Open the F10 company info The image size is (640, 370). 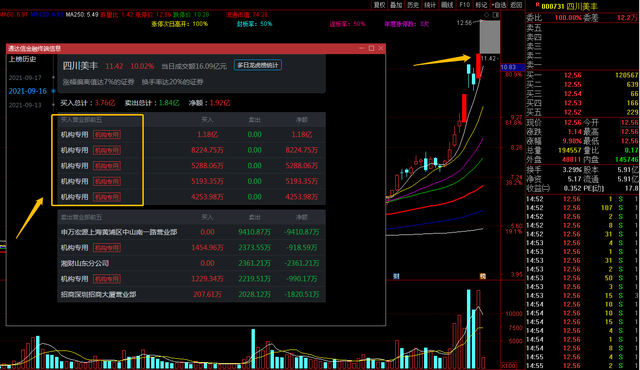click(464, 5)
